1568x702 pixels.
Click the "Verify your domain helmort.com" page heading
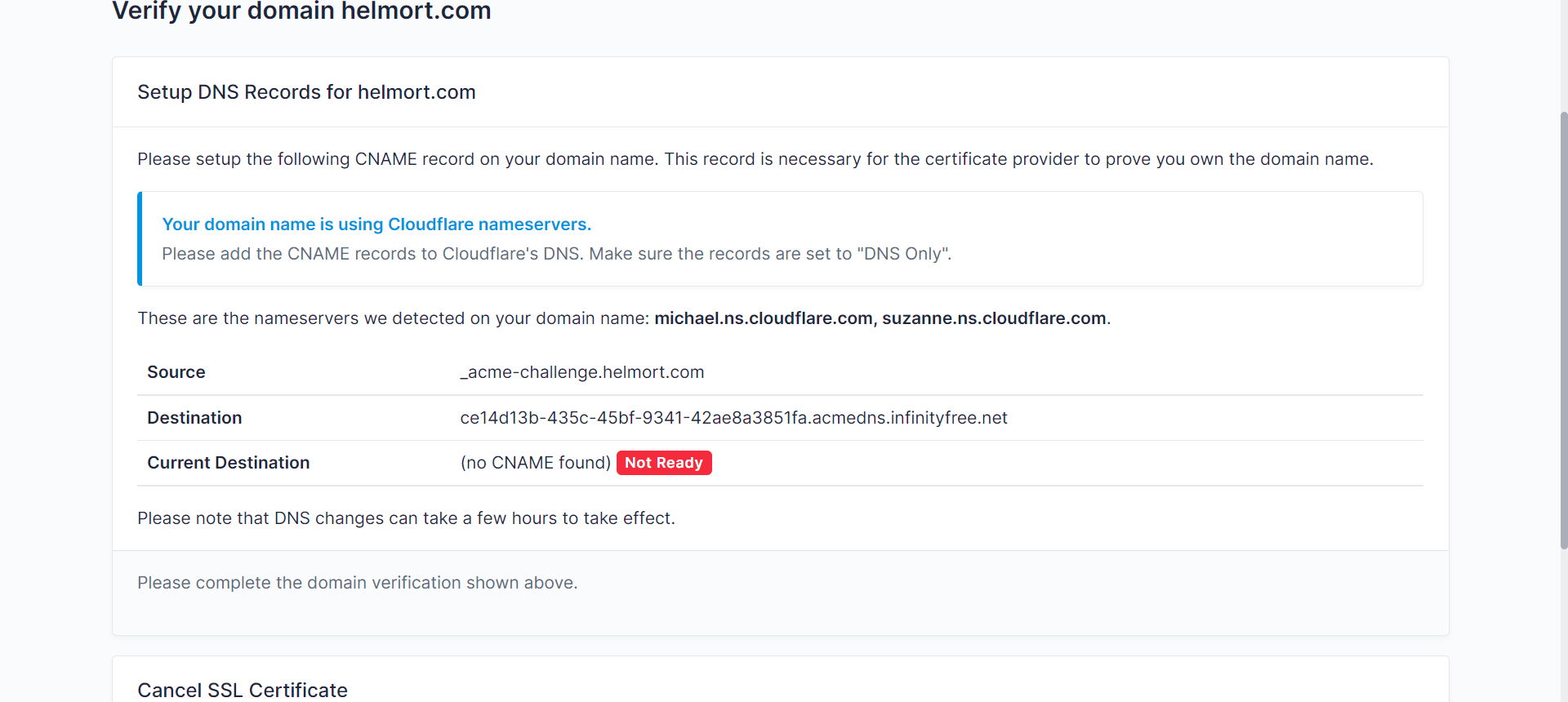301,11
